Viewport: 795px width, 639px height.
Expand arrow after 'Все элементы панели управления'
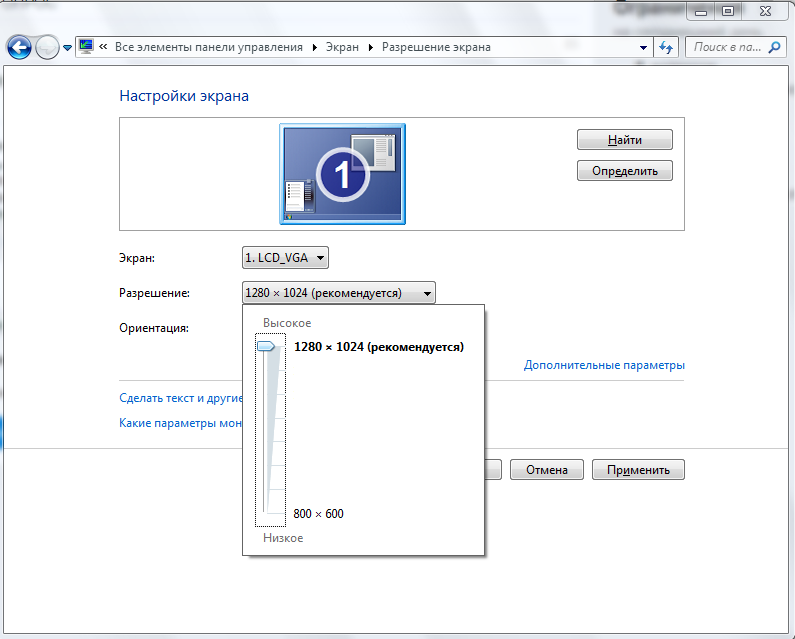point(314,47)
